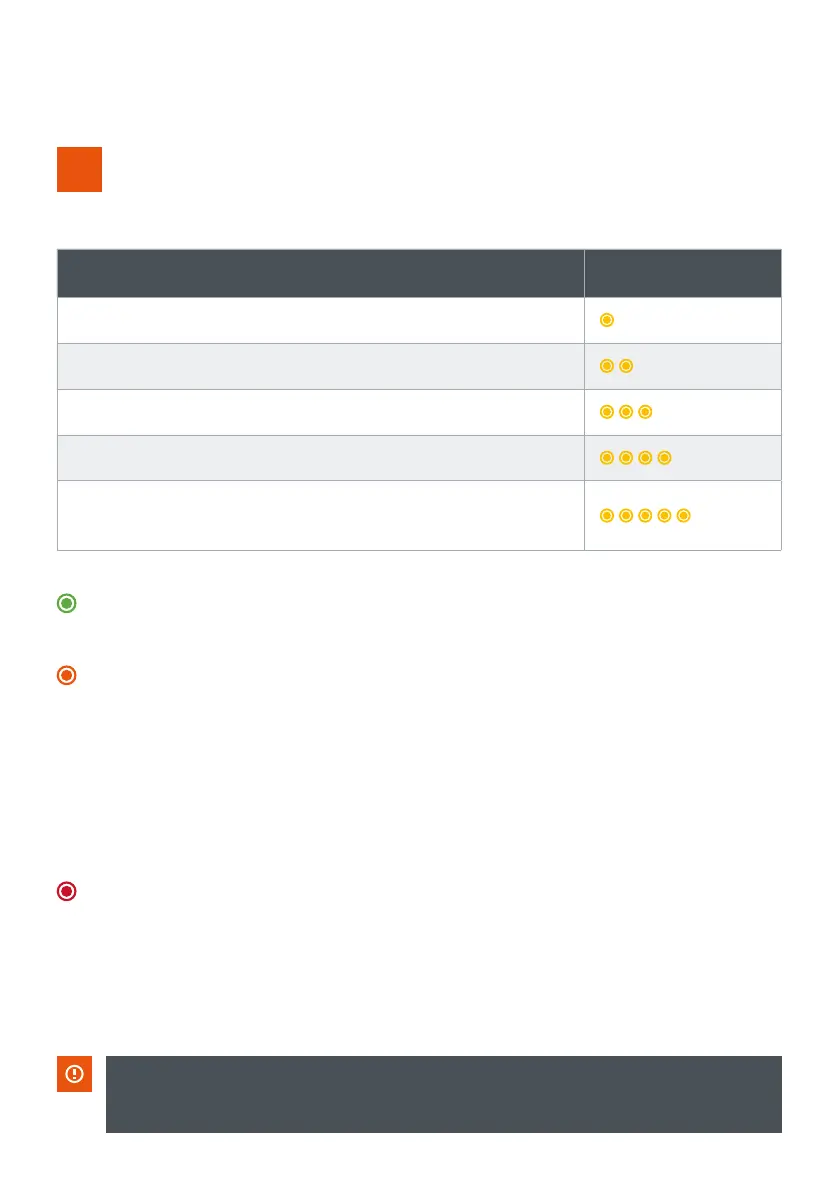Click the middle dot in the five-dot row
The height and width of the screenshot is (1191, 839).
(x=645, y=516)
